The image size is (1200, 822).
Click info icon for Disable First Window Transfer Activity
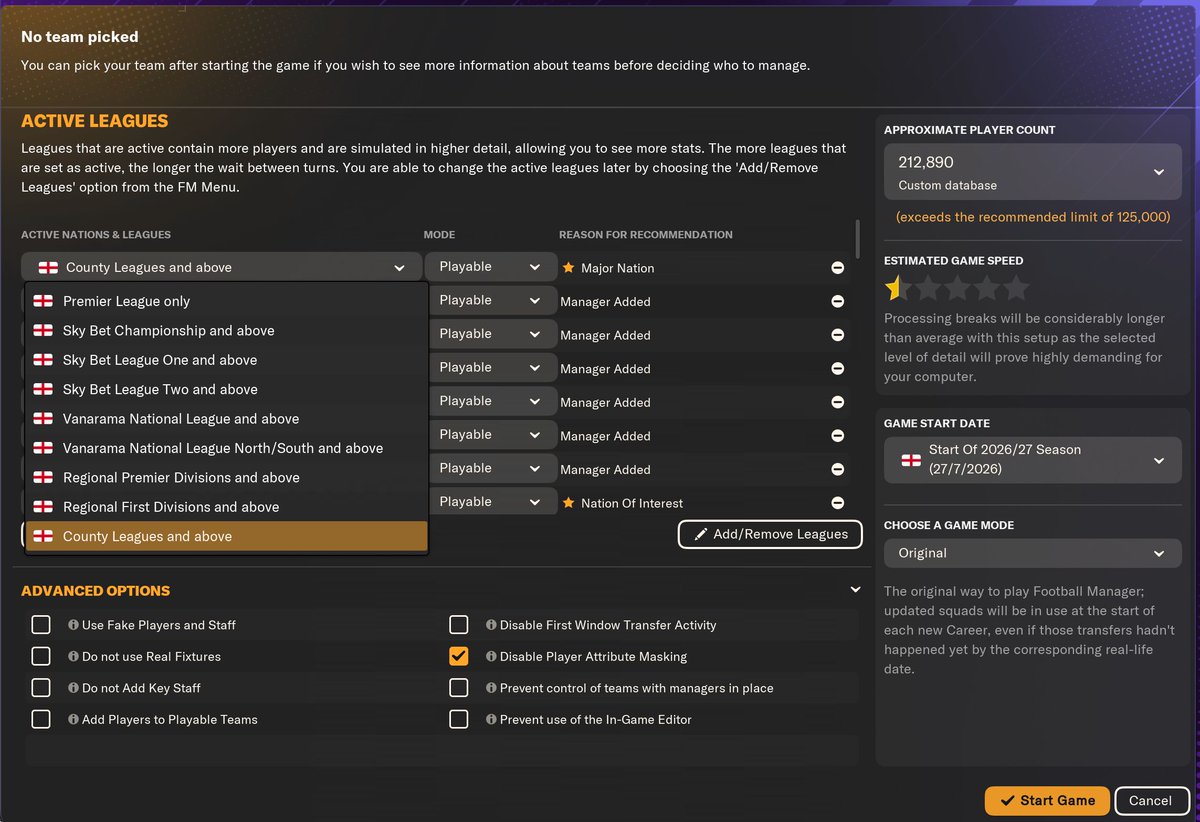(x=491, y=625)
